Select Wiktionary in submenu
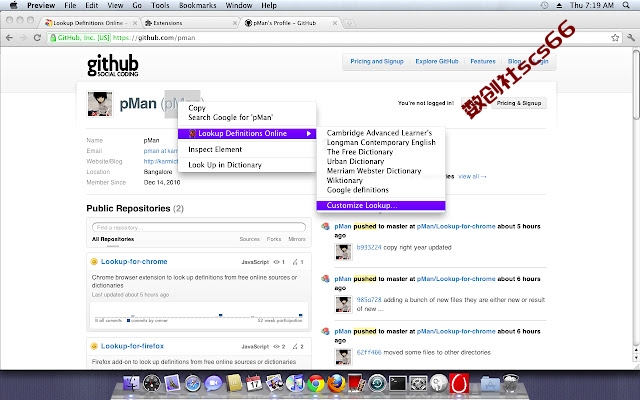Screen dimensions: 640x400 (x=381, y=180)
